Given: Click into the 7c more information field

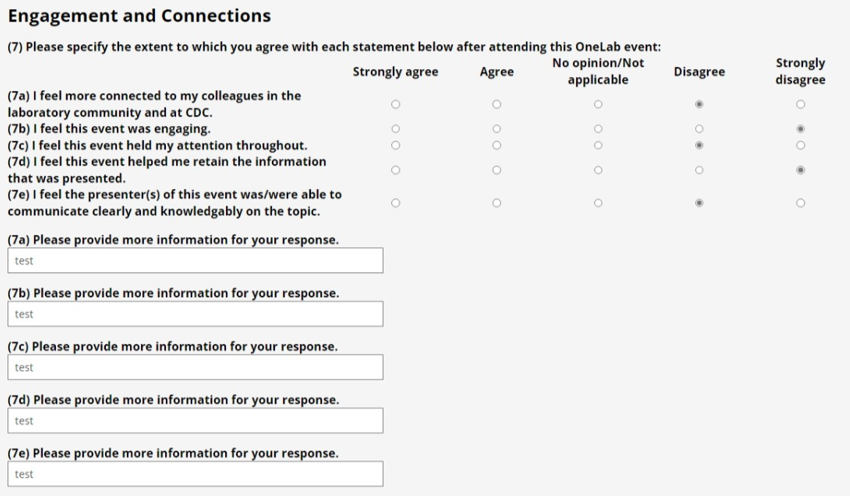Looking at the screenshot, I should point(195,367).
